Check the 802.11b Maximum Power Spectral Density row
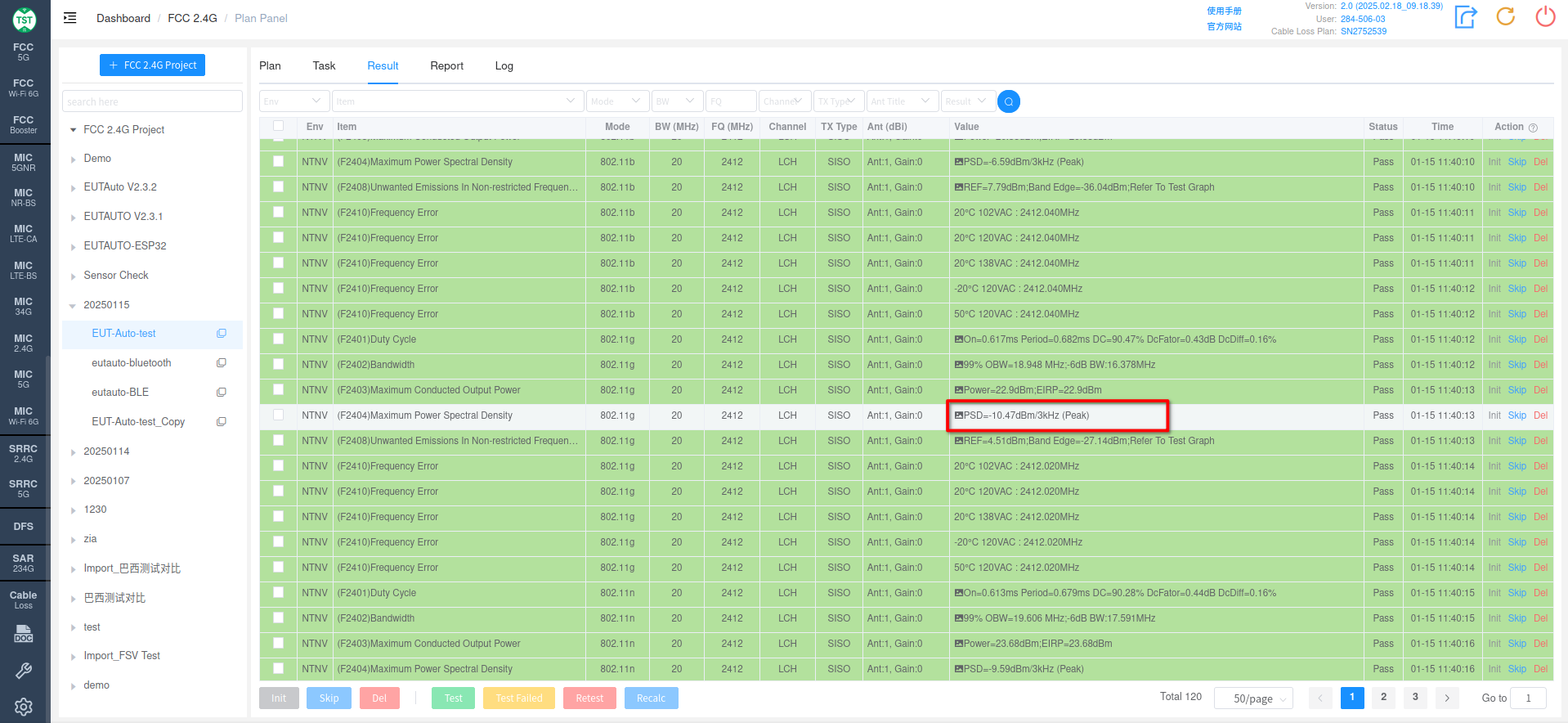Screen dimensions: 1568x723 click(x=278, y=162)
